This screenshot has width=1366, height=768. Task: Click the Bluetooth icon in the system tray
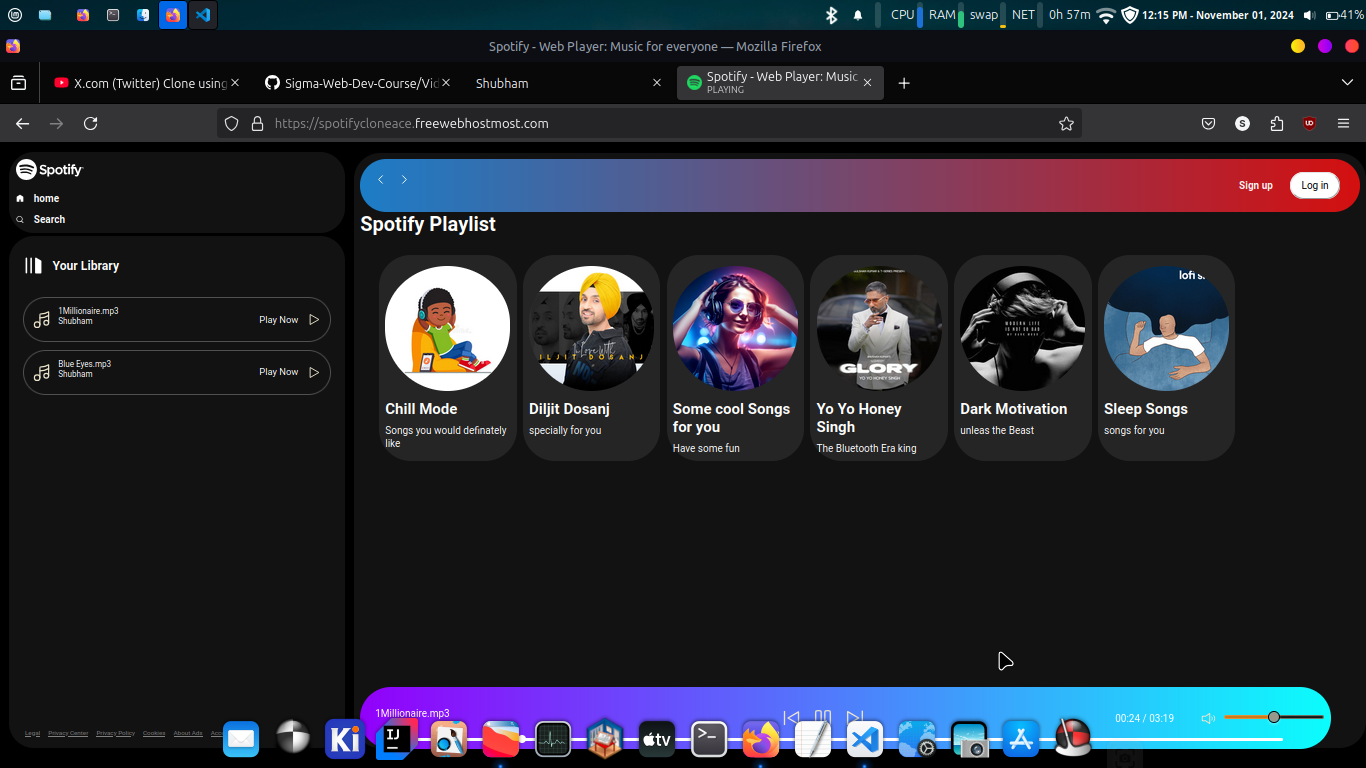(831, 15)
